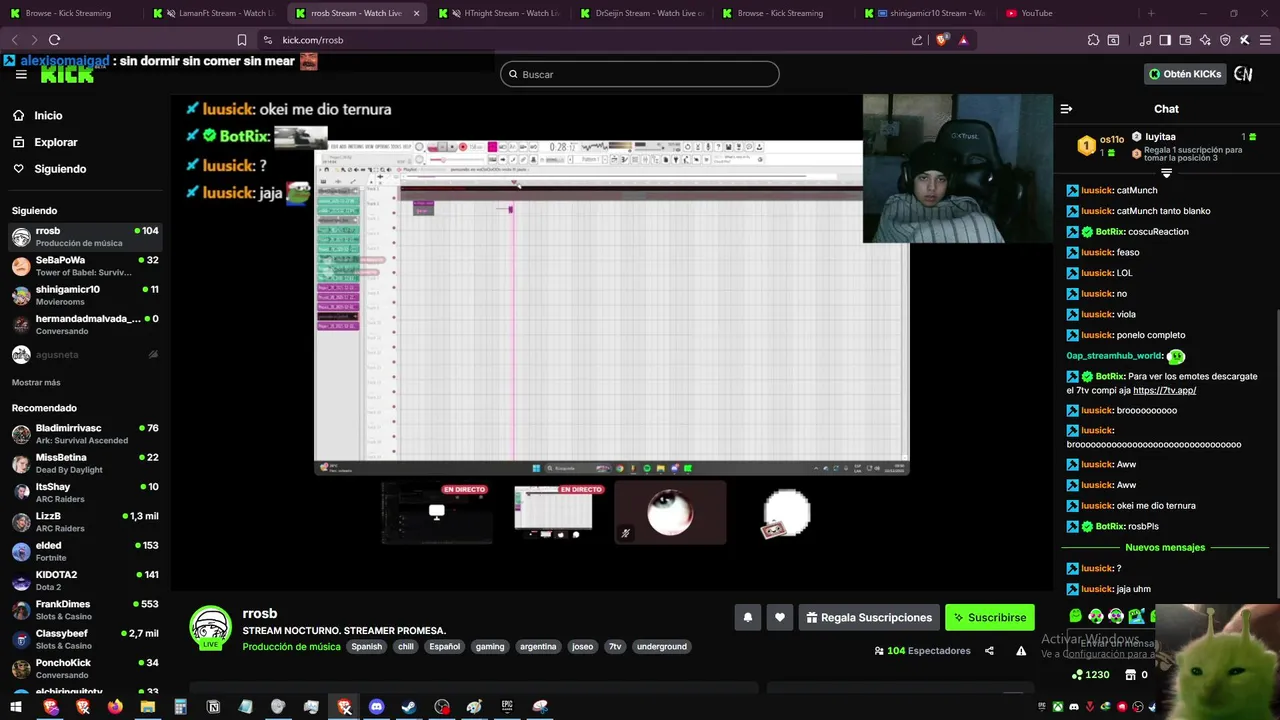This screenshot has height=720, width=1280.
Task: Click the green Suscribirse button
Action: (x=989, y=617)
